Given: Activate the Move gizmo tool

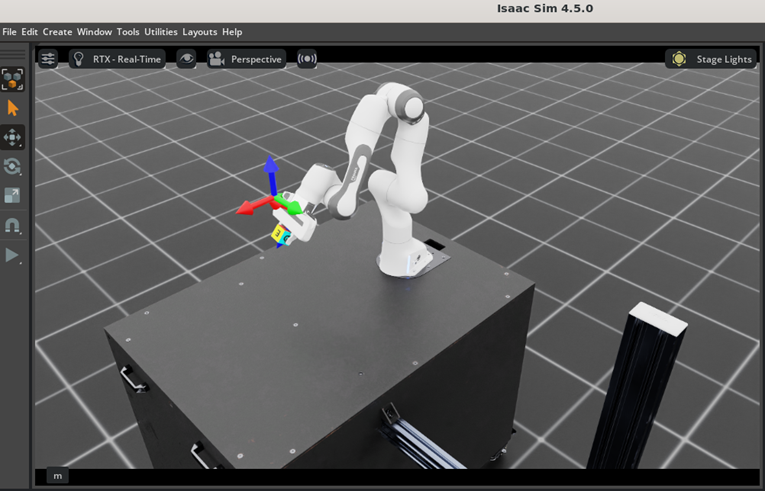Looking at the screenshot, I should tap(13, 137).
